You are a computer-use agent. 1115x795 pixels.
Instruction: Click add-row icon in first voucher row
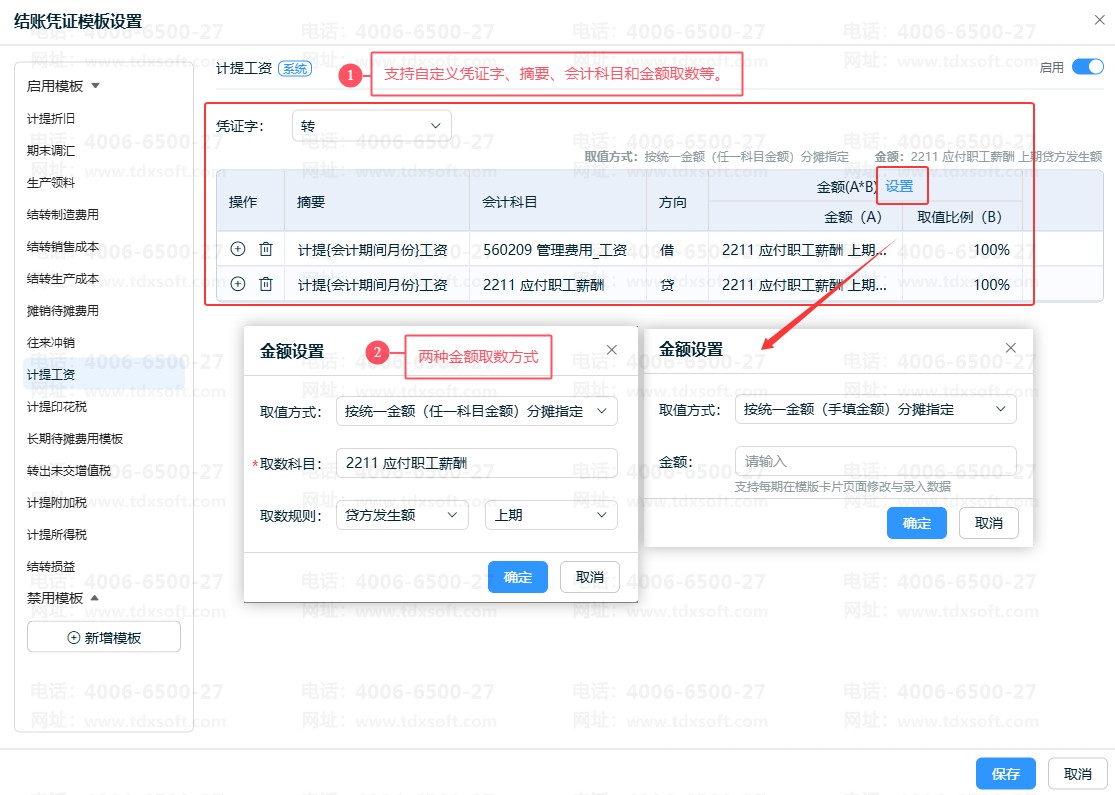click(x=238, y=250)
